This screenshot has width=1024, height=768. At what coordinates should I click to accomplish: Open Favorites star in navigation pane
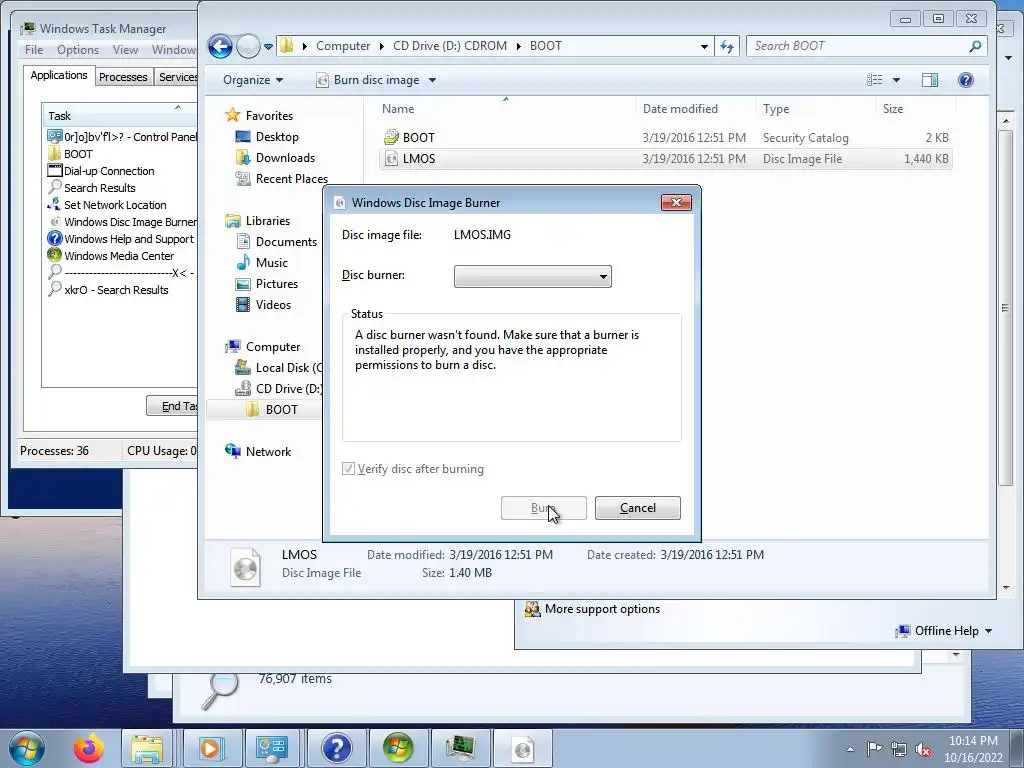pos(232,115)
